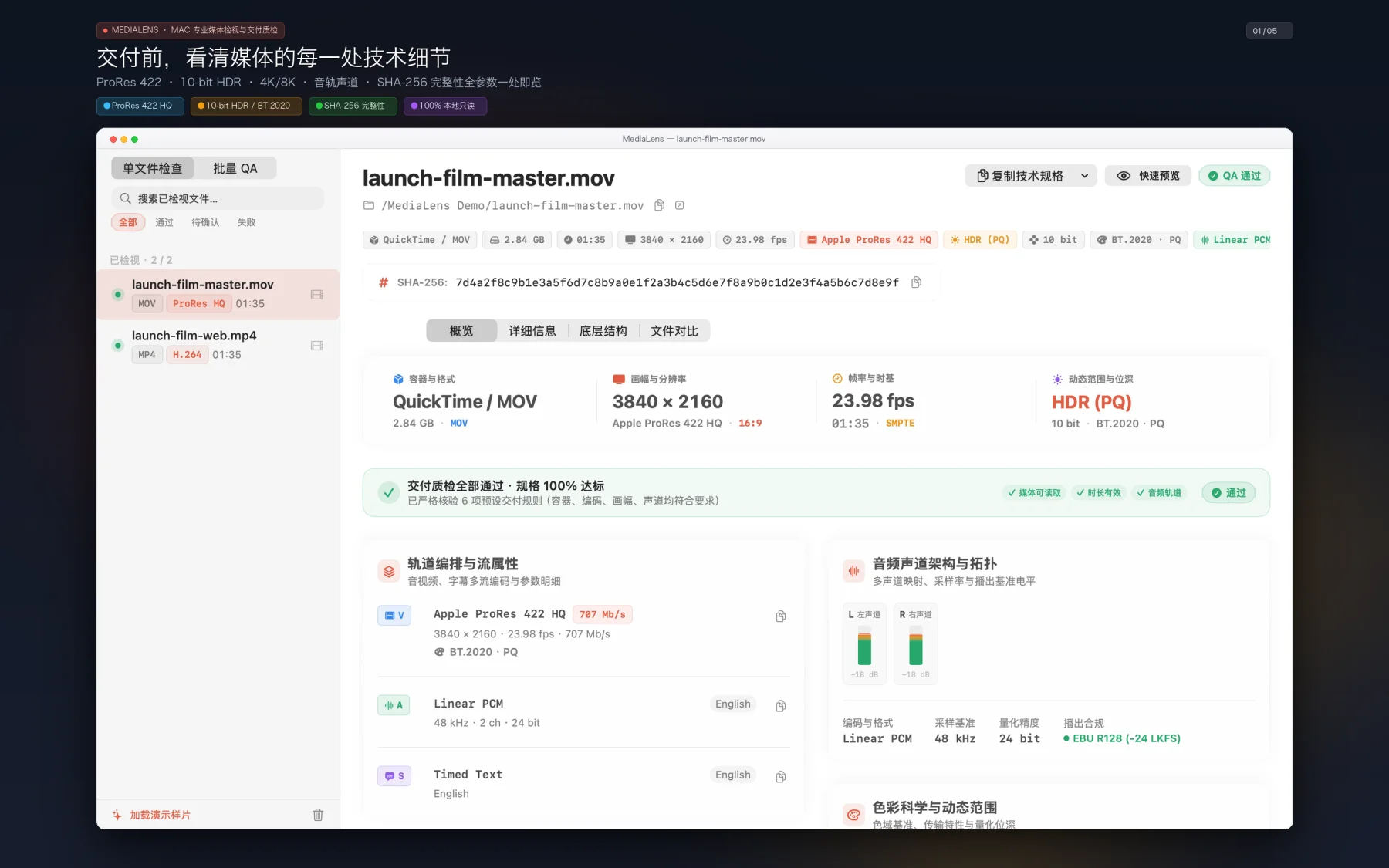Click the Apple ProRes 422 HQ spec chip
This screenshot has height=868, width=1389.
pos(869,240)
